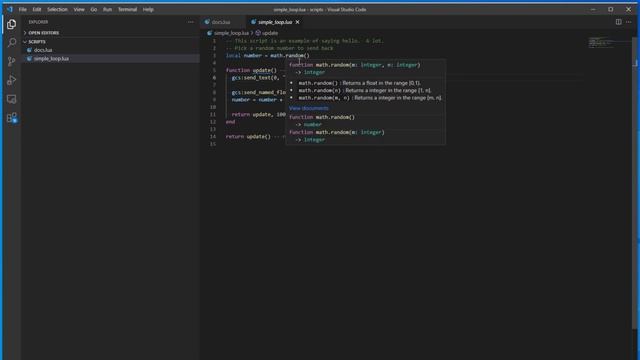
Task: Click the Lua file icon beside docs.lua
Action: click(x=29, y=50)
